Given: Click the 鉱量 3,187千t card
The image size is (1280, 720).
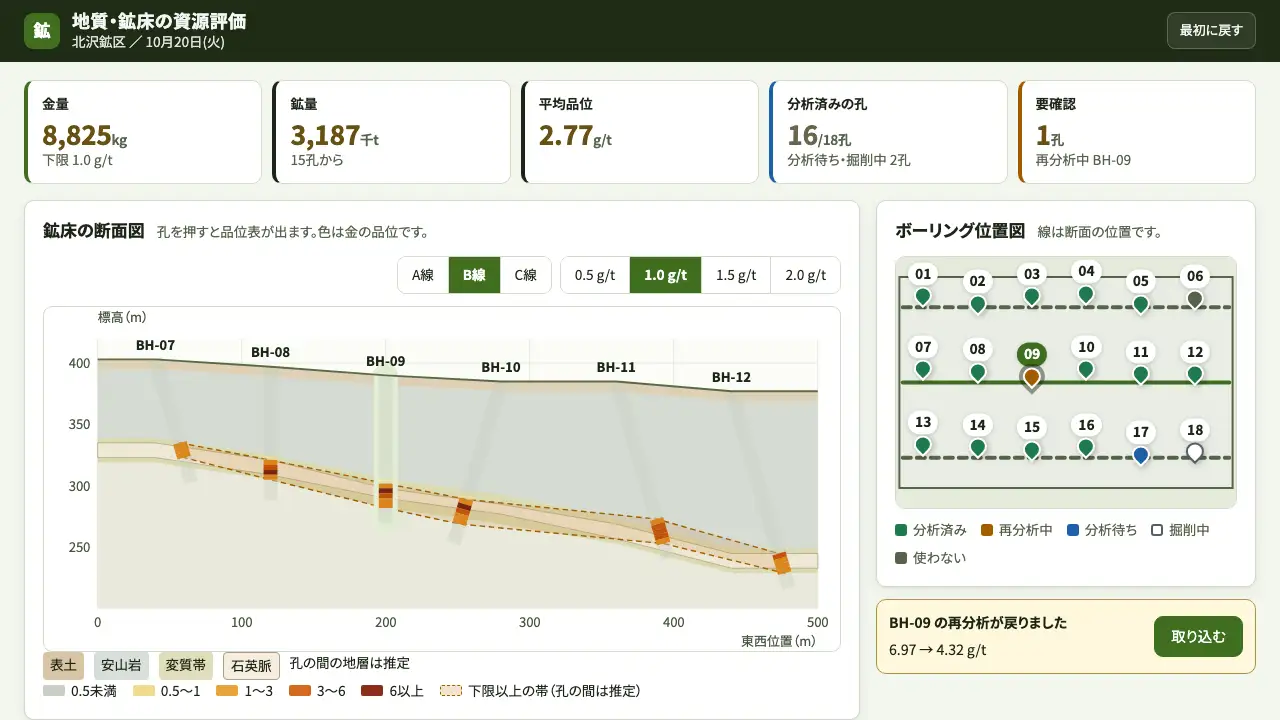Looking at the screenshot, I should [391, 132].
